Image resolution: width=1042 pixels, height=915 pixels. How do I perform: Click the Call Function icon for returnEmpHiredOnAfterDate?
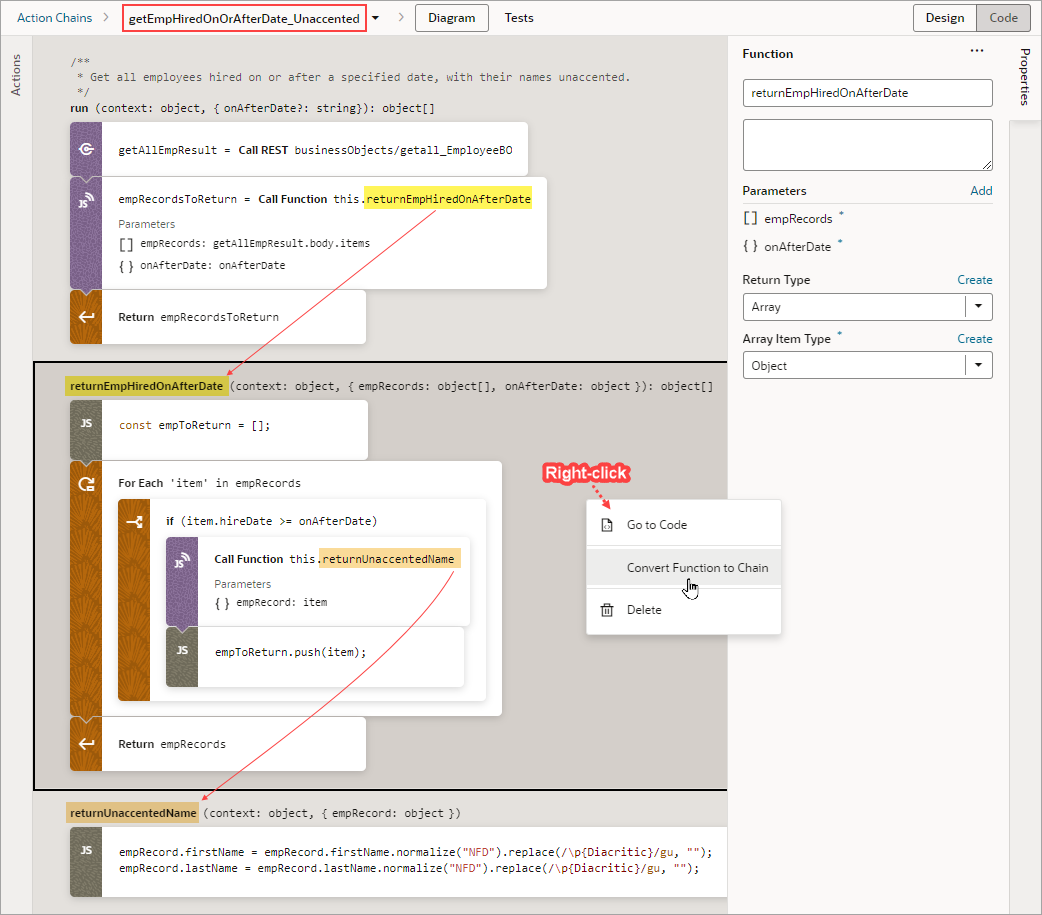[86, 199]
